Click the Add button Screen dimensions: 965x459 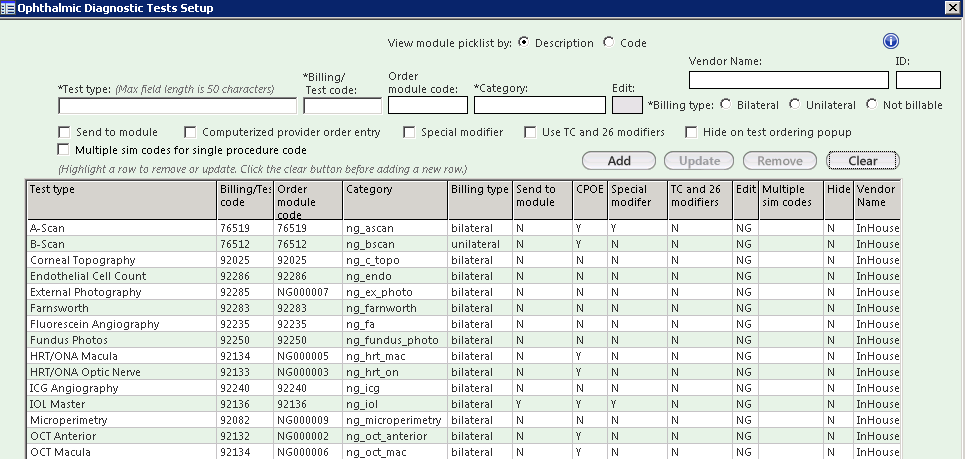point(619,161)
